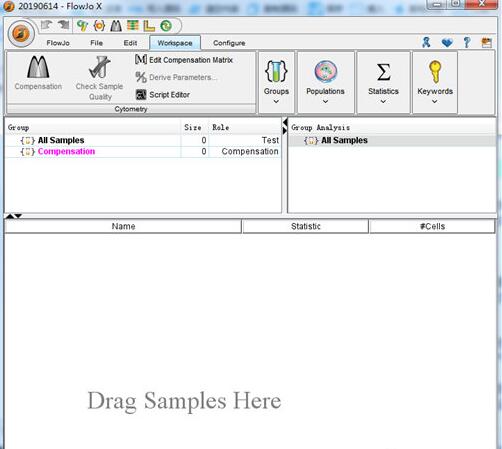The image size is (502, 449).
Task: Select the magenta Compensation group row
Action: [x=143, y=151]
